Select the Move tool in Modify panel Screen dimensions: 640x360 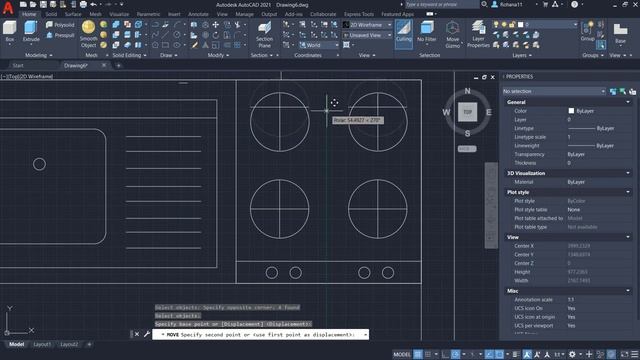[x=216, y=25]
